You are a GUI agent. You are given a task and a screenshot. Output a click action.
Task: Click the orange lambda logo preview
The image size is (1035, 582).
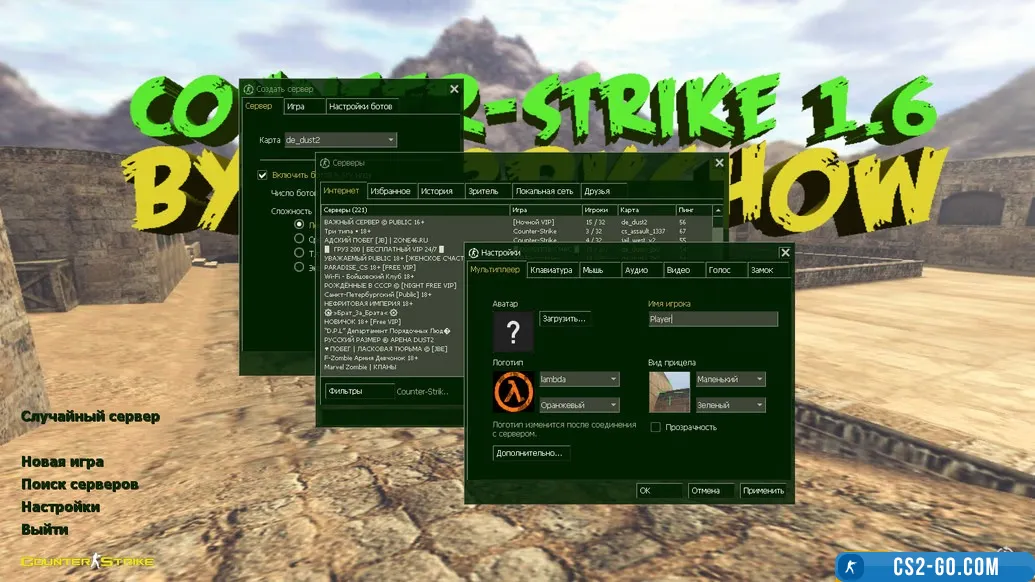tap(512, 392)
